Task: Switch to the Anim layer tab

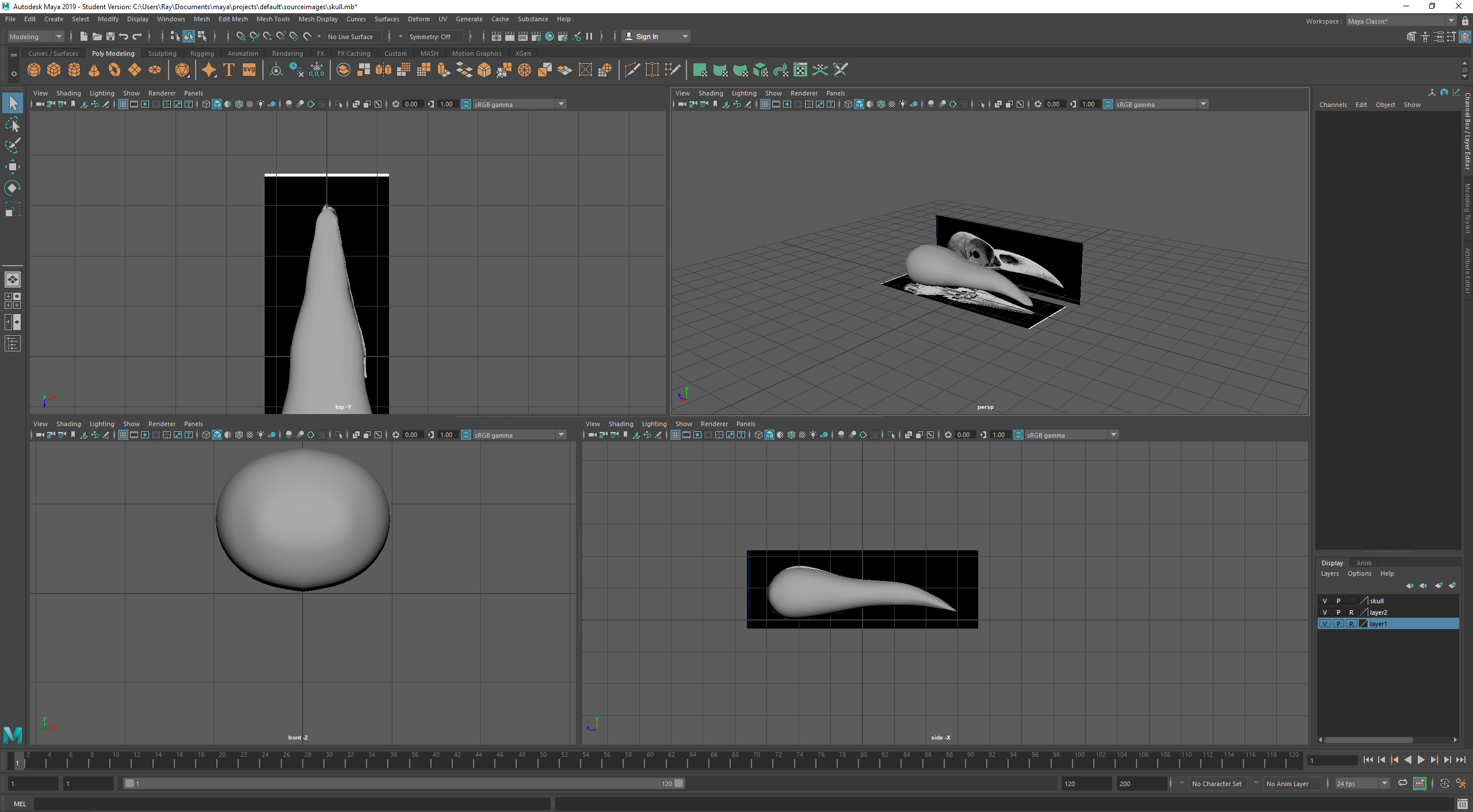Action: (1364, 563)
